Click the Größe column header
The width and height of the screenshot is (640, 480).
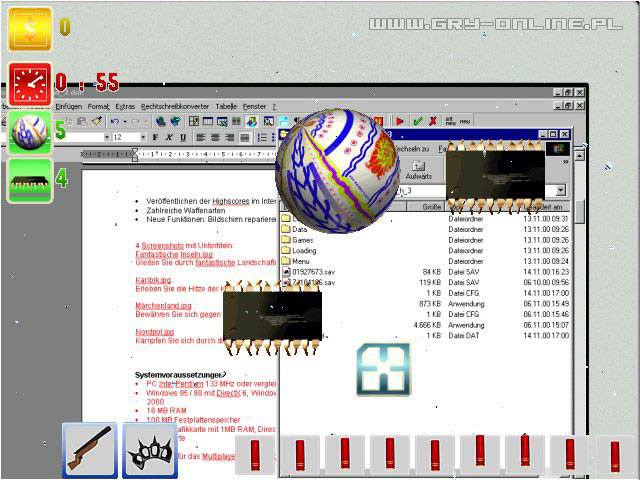(x=425, y=207)
